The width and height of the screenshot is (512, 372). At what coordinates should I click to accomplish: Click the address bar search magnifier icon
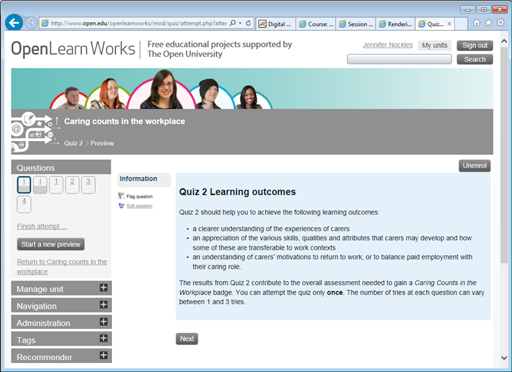click(233, 23)
